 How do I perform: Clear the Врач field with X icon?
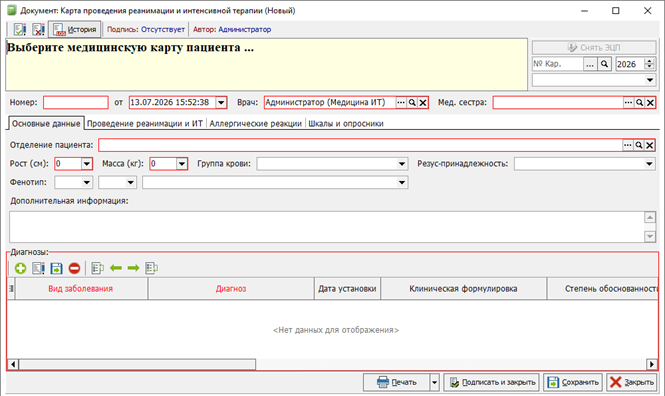pos(423,103)
